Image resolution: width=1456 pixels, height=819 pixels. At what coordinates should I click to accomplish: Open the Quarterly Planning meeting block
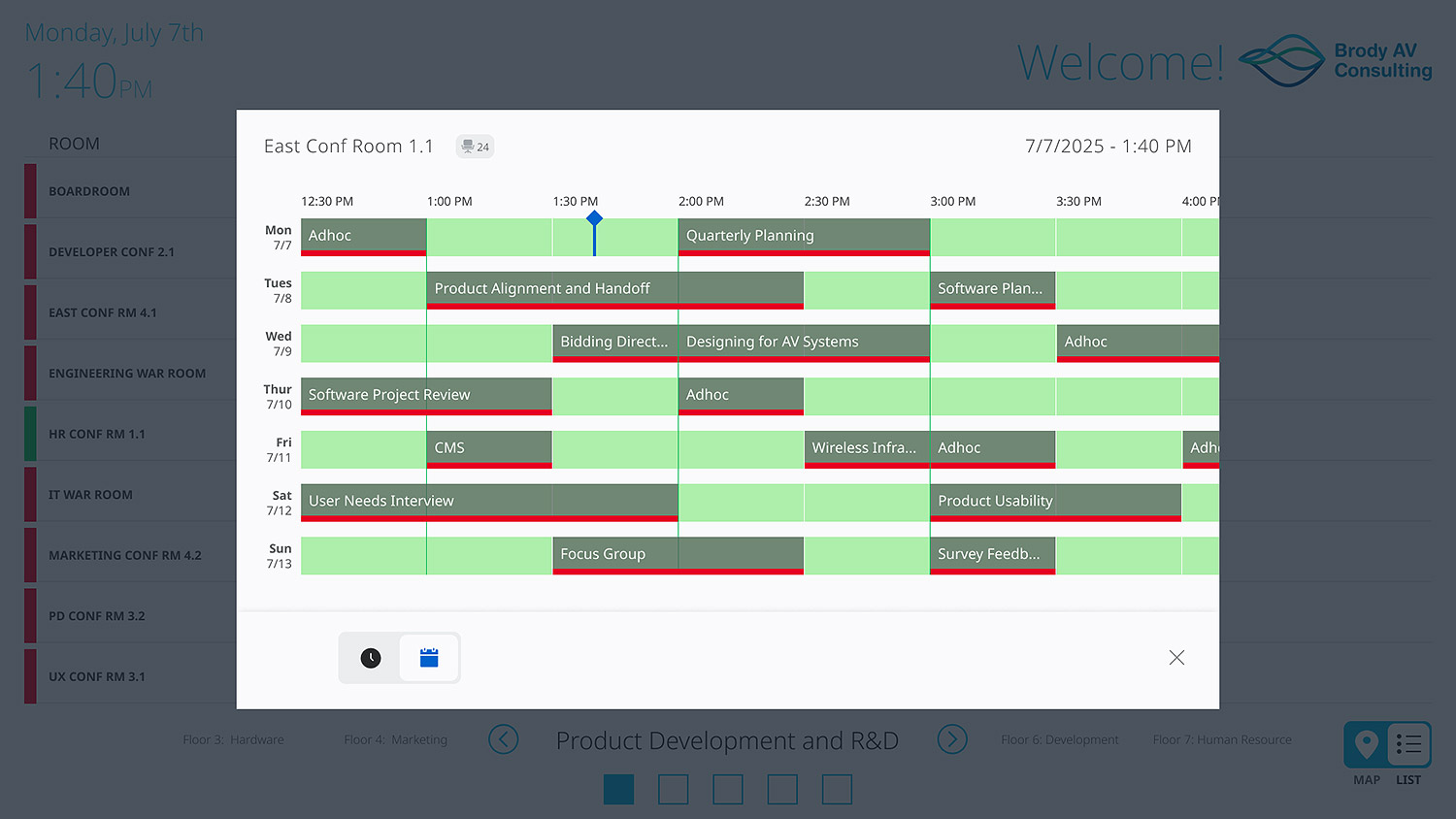tap(804, 235)
